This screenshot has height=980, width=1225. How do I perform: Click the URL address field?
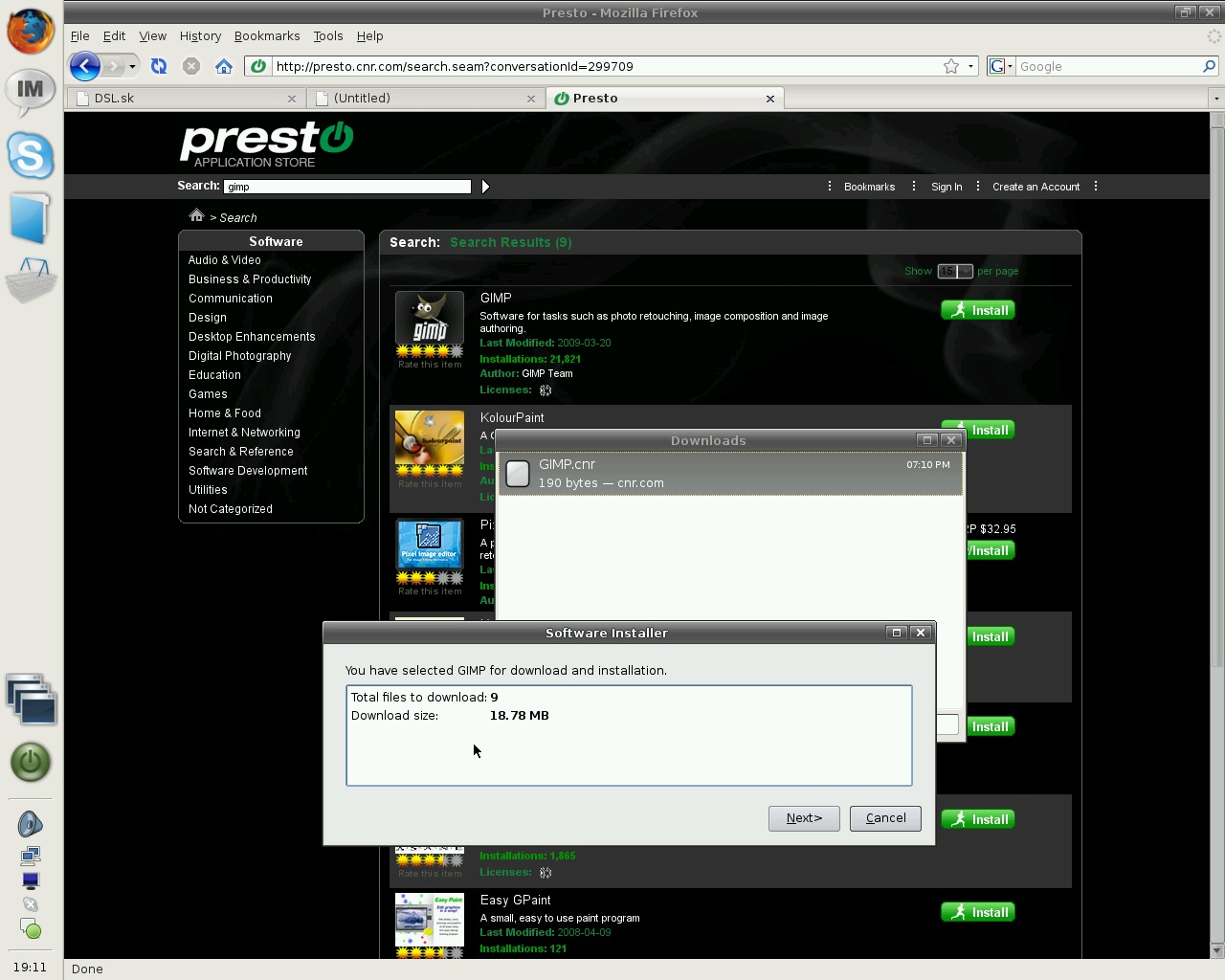[606, 66]
